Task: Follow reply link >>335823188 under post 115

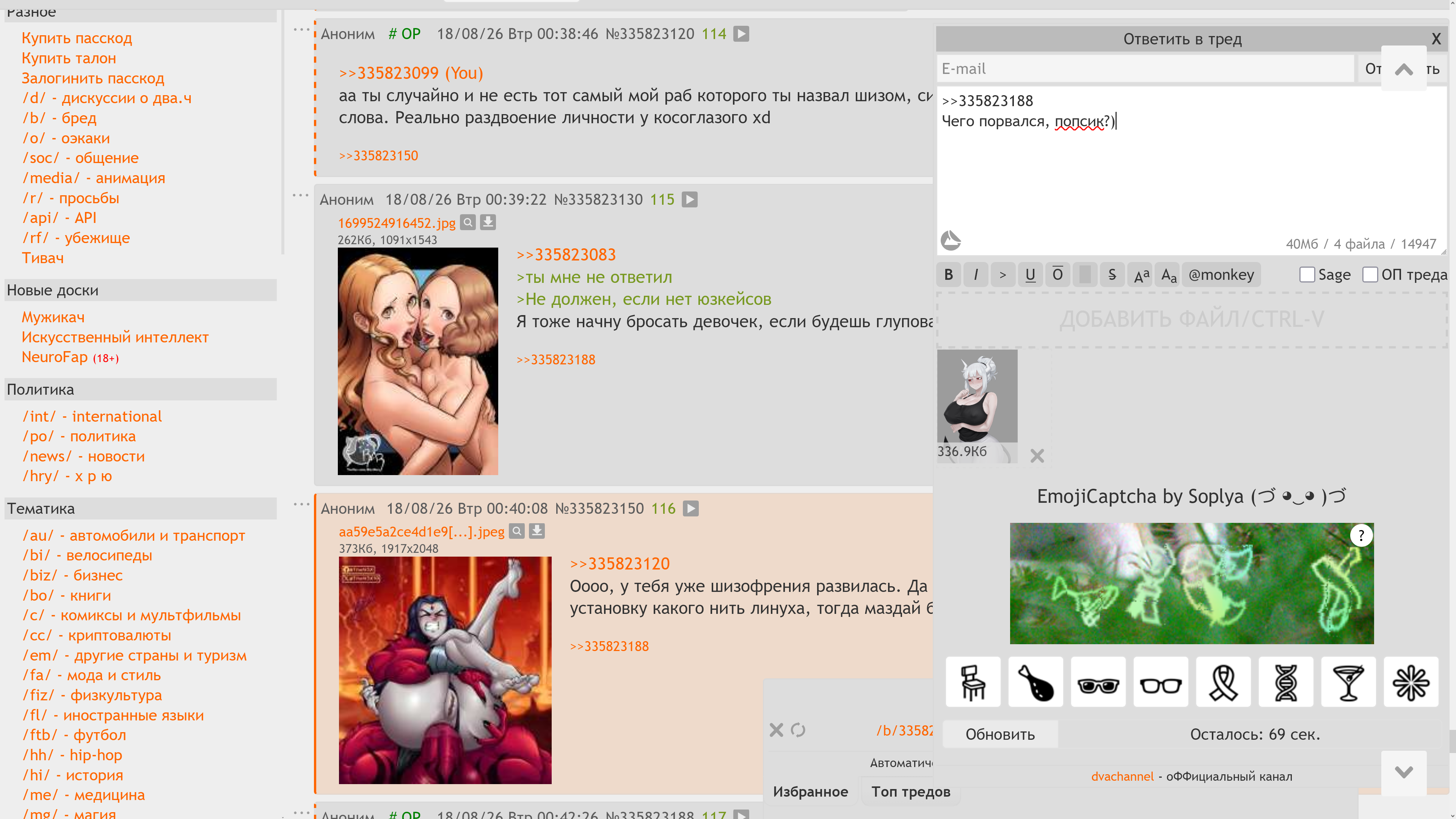Action: [x=555, y=360]
